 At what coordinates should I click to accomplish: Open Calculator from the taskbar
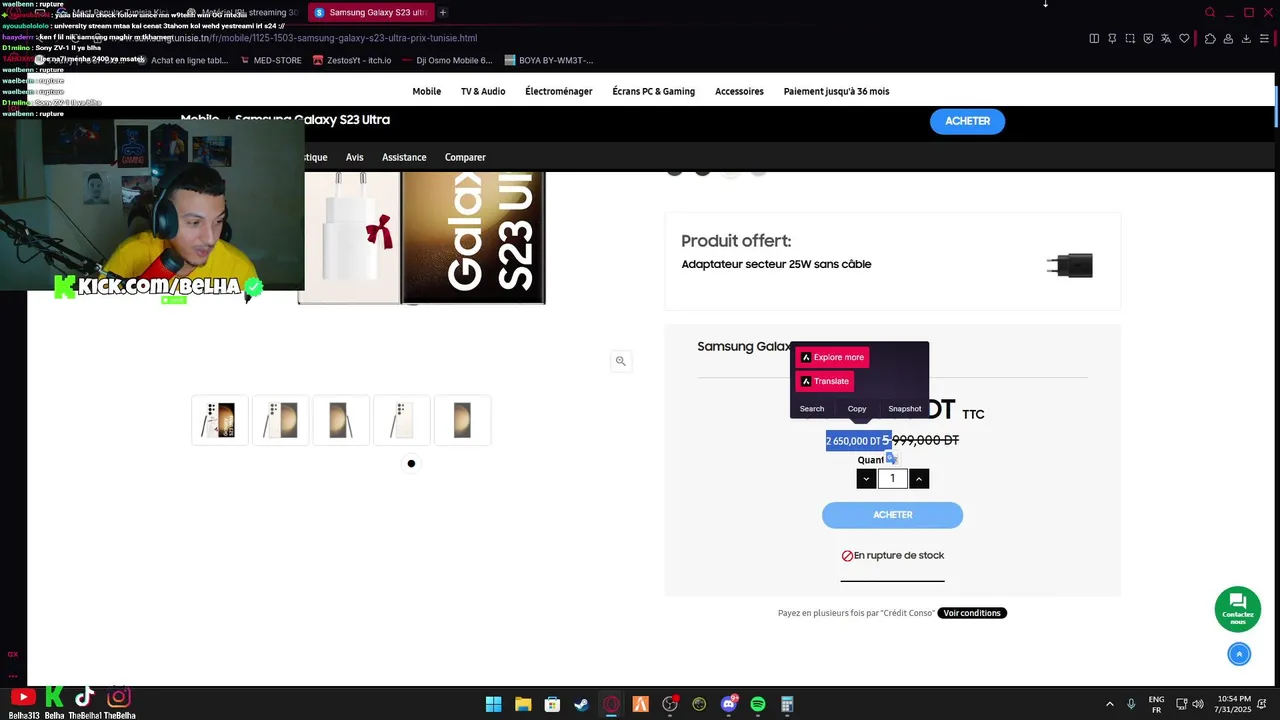tap(787, 704)
